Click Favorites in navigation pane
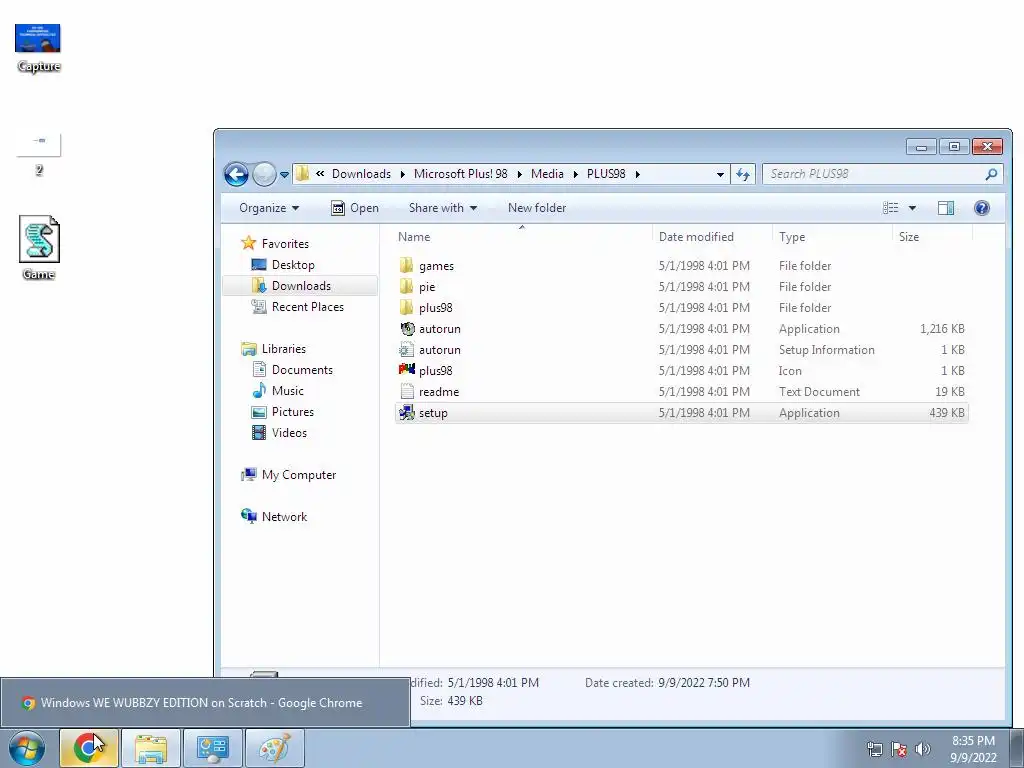 click(x=285, y=244)
